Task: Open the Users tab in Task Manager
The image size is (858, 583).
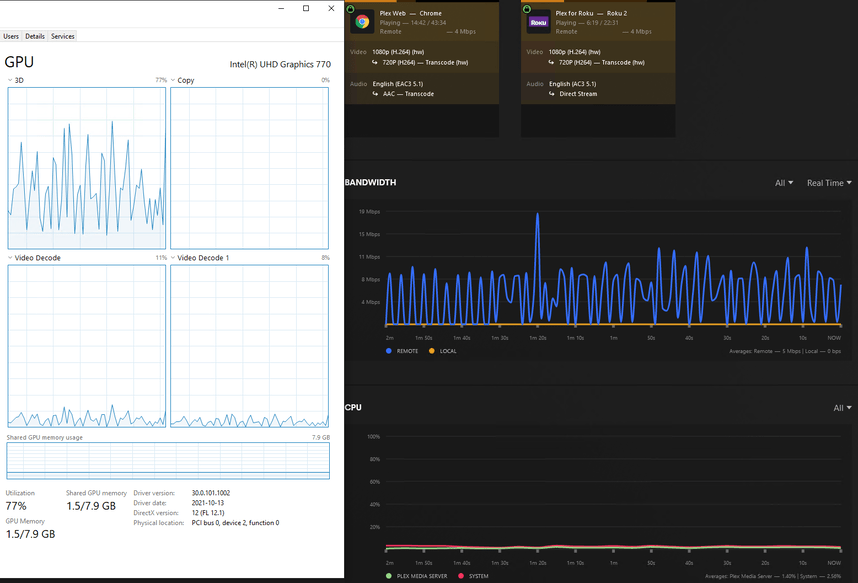Action: (11, 36)
